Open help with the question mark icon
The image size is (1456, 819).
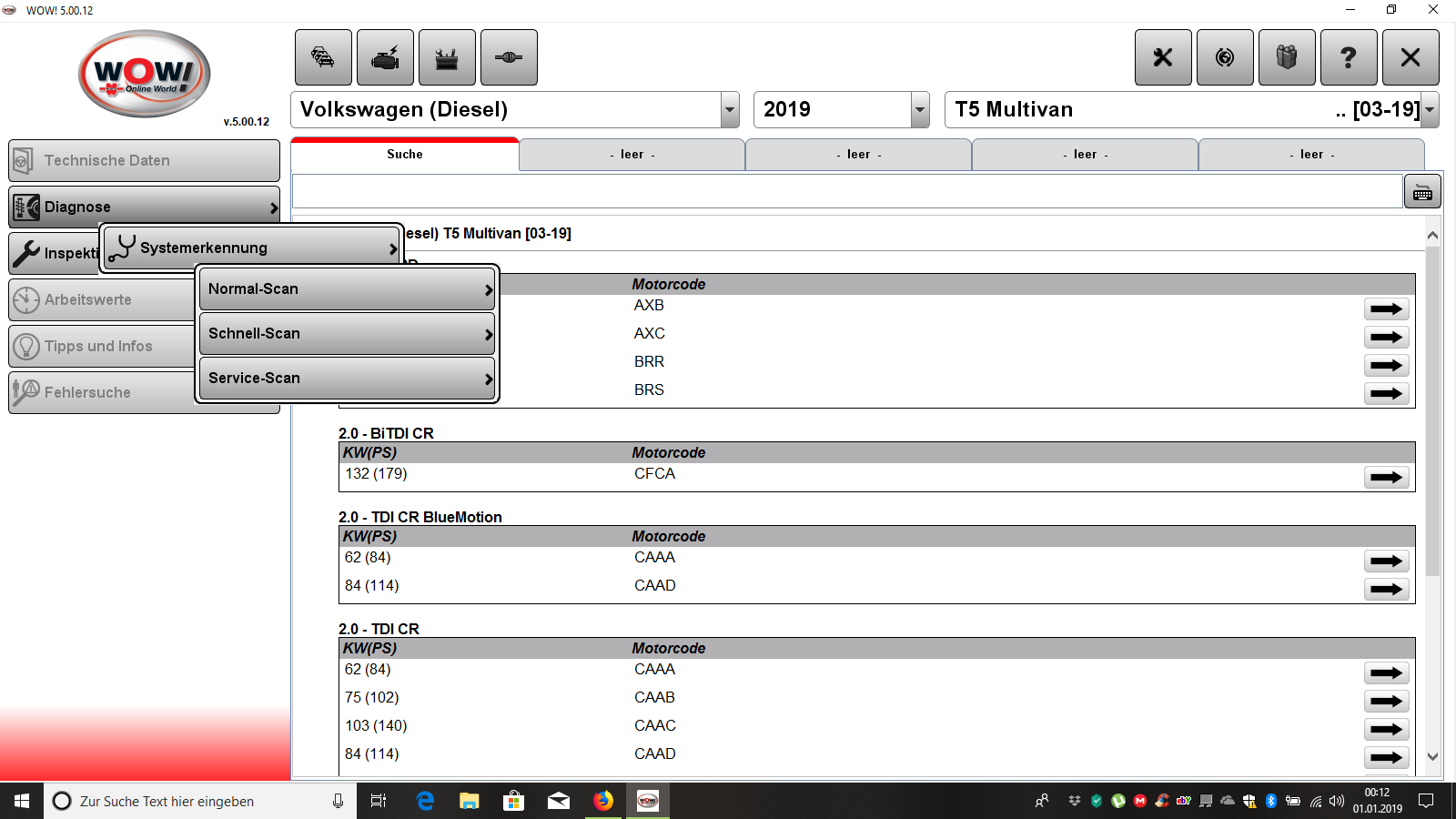[x=1349, y=57]
